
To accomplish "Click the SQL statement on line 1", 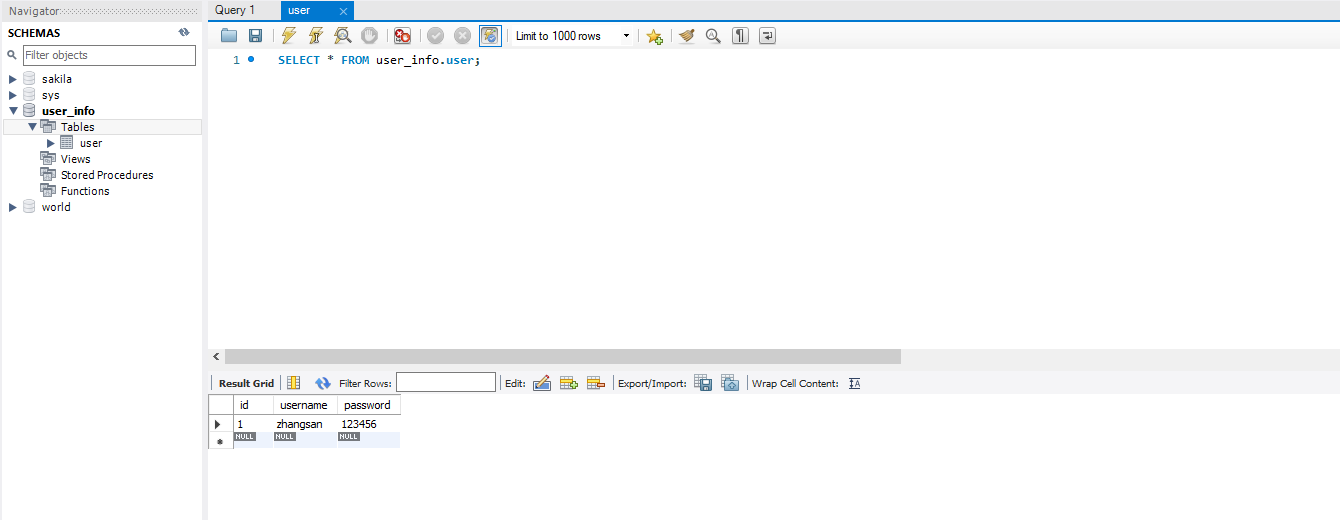I will [379, 61].
